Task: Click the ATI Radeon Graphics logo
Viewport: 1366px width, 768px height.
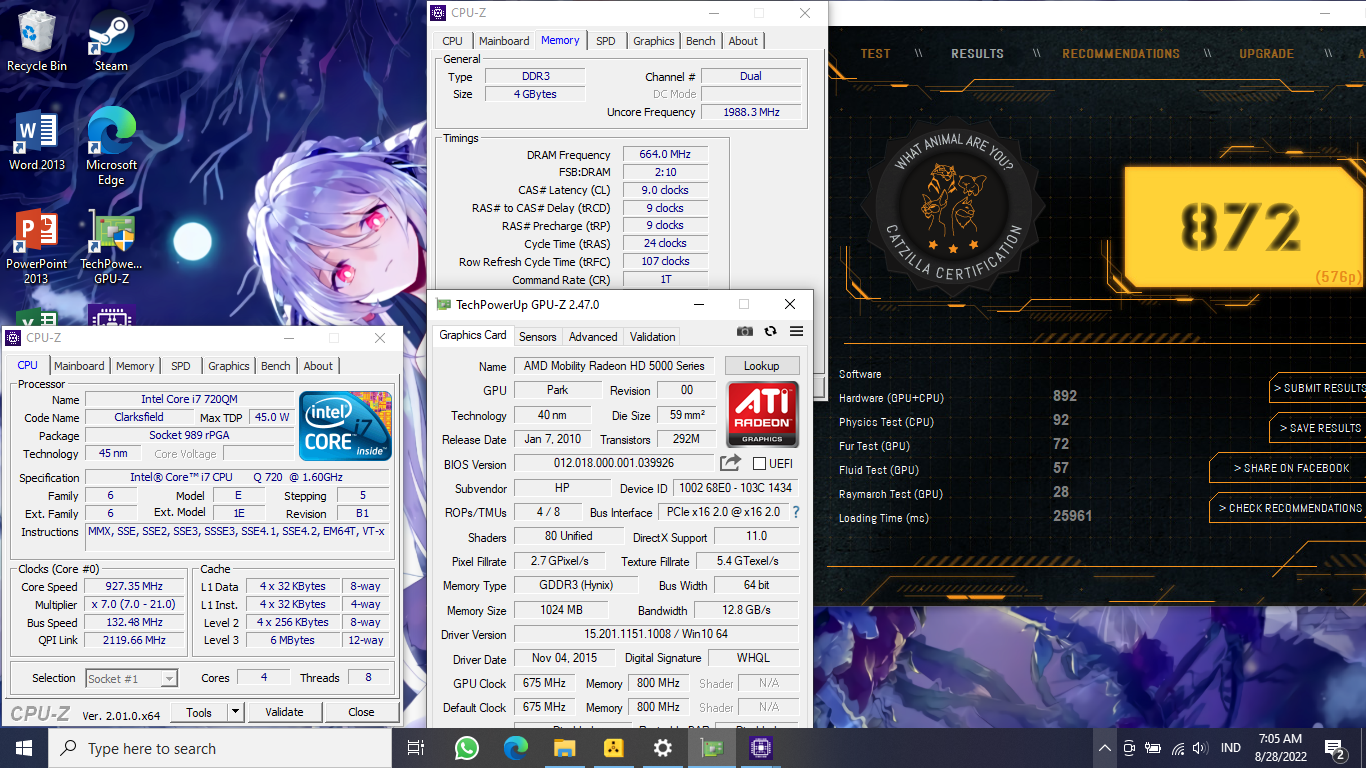Action: (762, 413)
